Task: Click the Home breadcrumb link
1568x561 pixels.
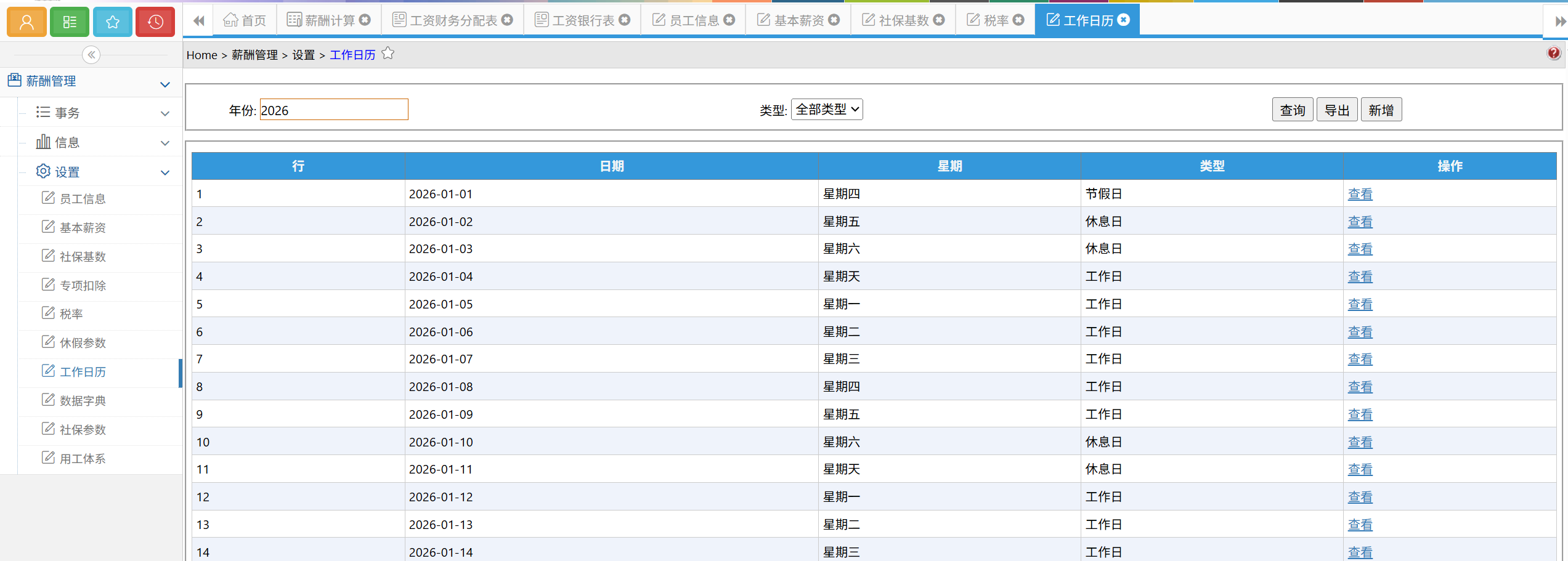Action: (202, 55)
